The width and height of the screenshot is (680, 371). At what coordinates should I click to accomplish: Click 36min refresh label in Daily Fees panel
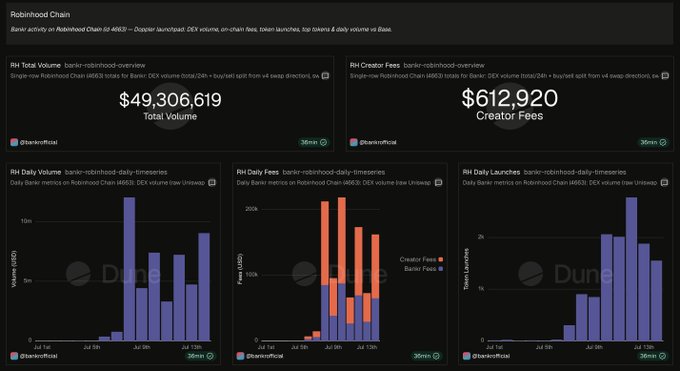[422, 356]
